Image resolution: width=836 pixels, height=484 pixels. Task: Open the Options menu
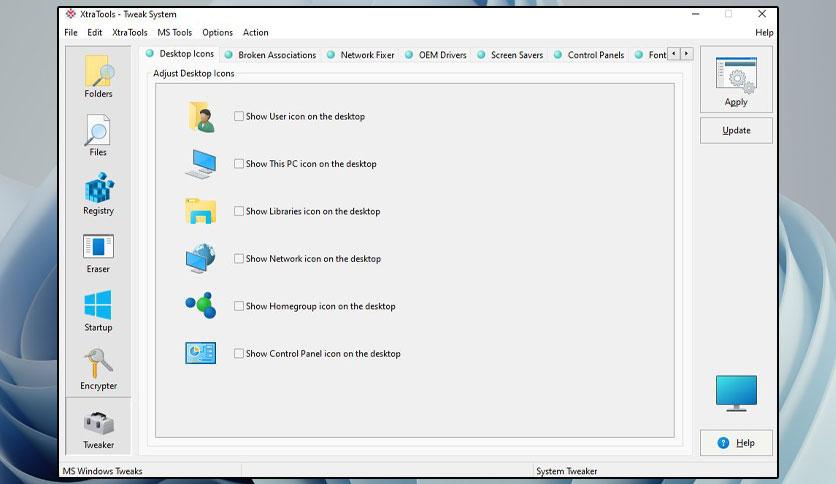point(218,33)
